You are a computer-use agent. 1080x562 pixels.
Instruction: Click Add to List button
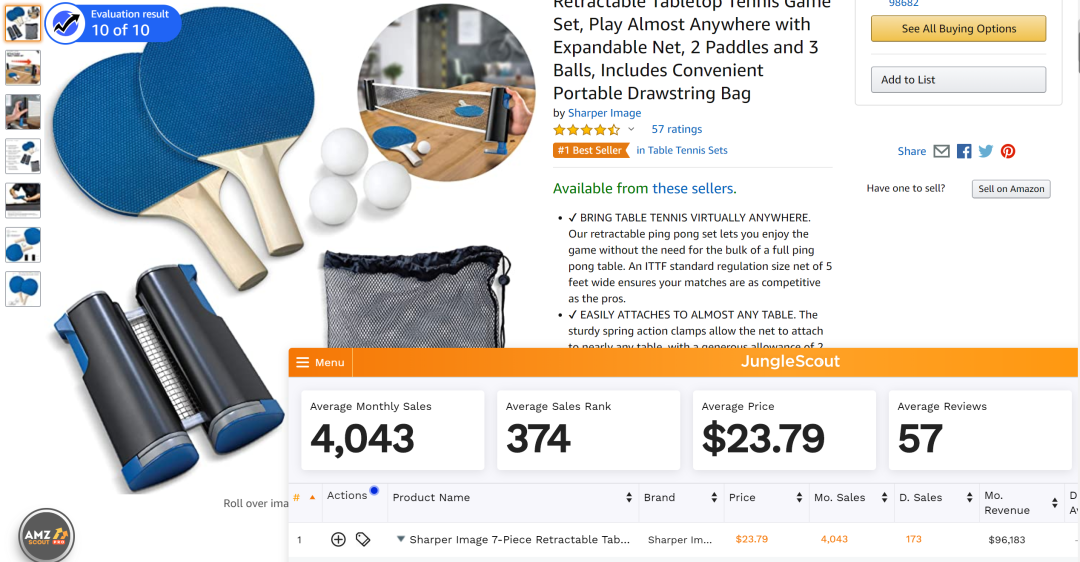pos(958,80)
